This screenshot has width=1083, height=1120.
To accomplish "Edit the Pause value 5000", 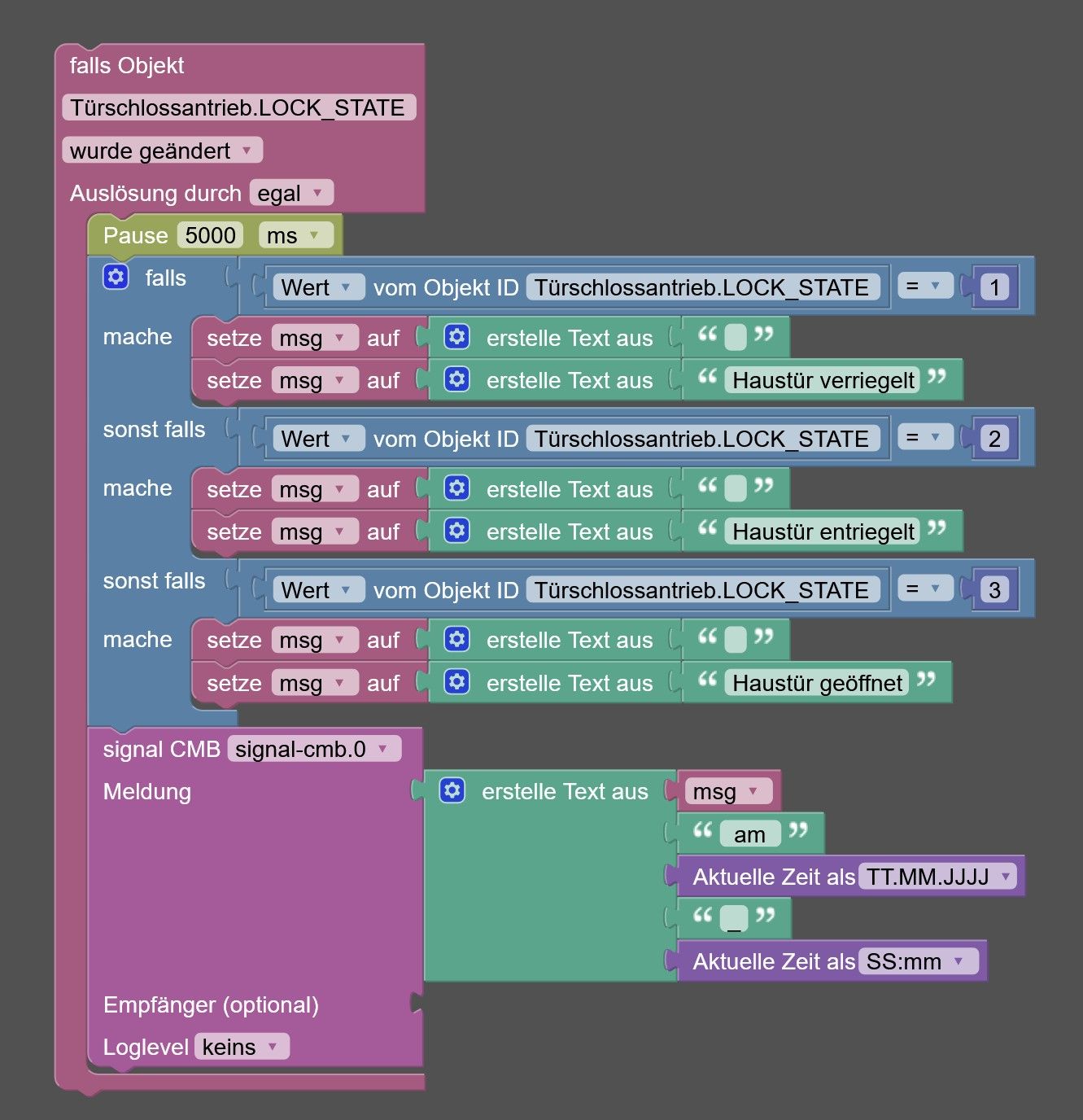I will coord(211,235).
